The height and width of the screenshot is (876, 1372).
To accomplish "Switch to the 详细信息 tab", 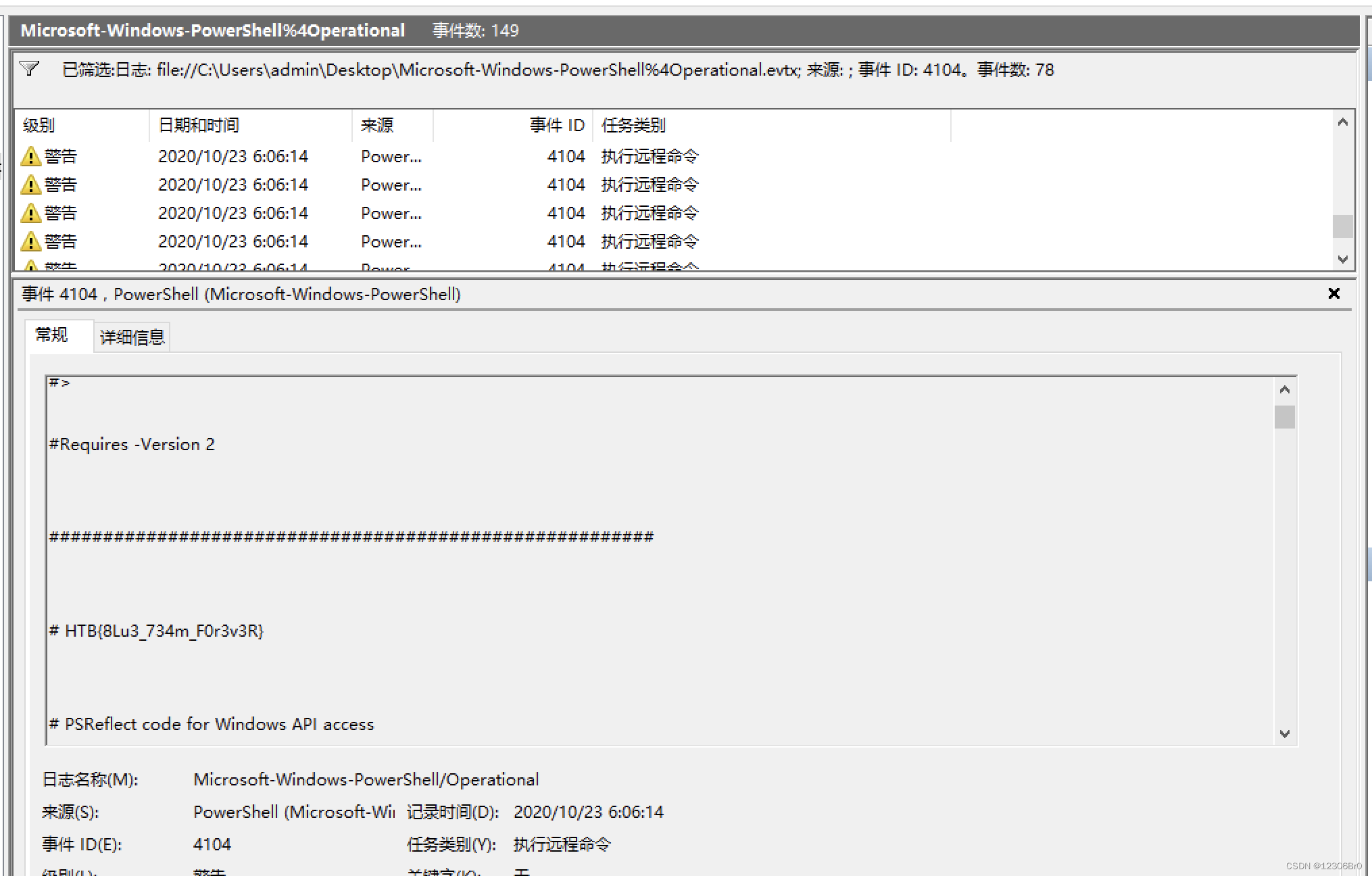I will [x=132, y=337].
